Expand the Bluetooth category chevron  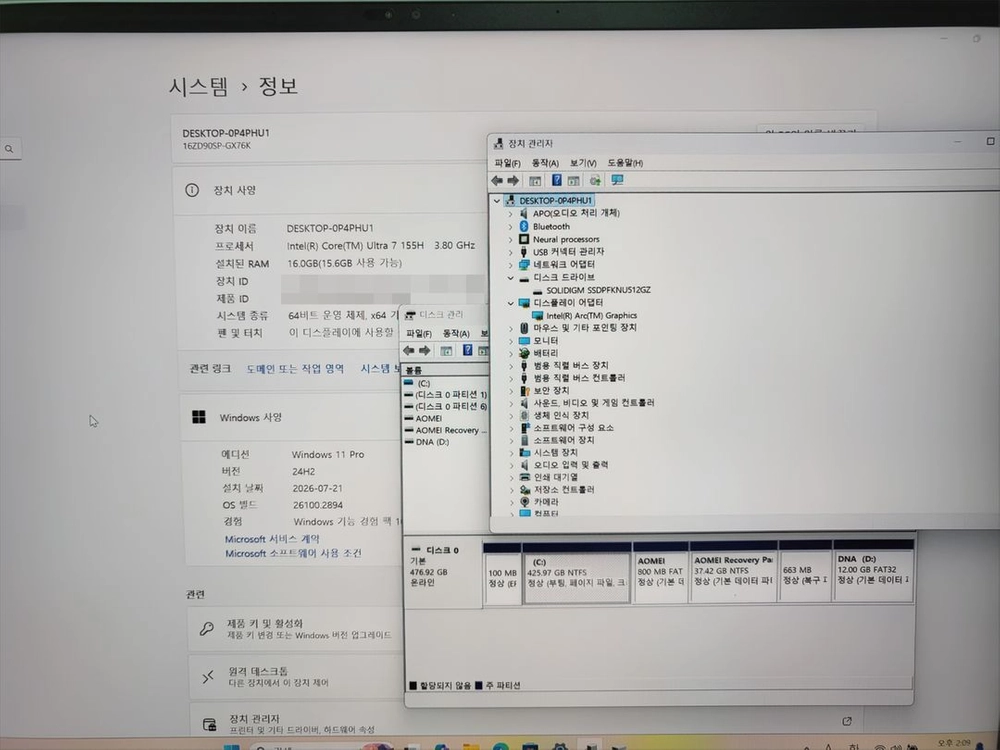click(x=510, y=226)
